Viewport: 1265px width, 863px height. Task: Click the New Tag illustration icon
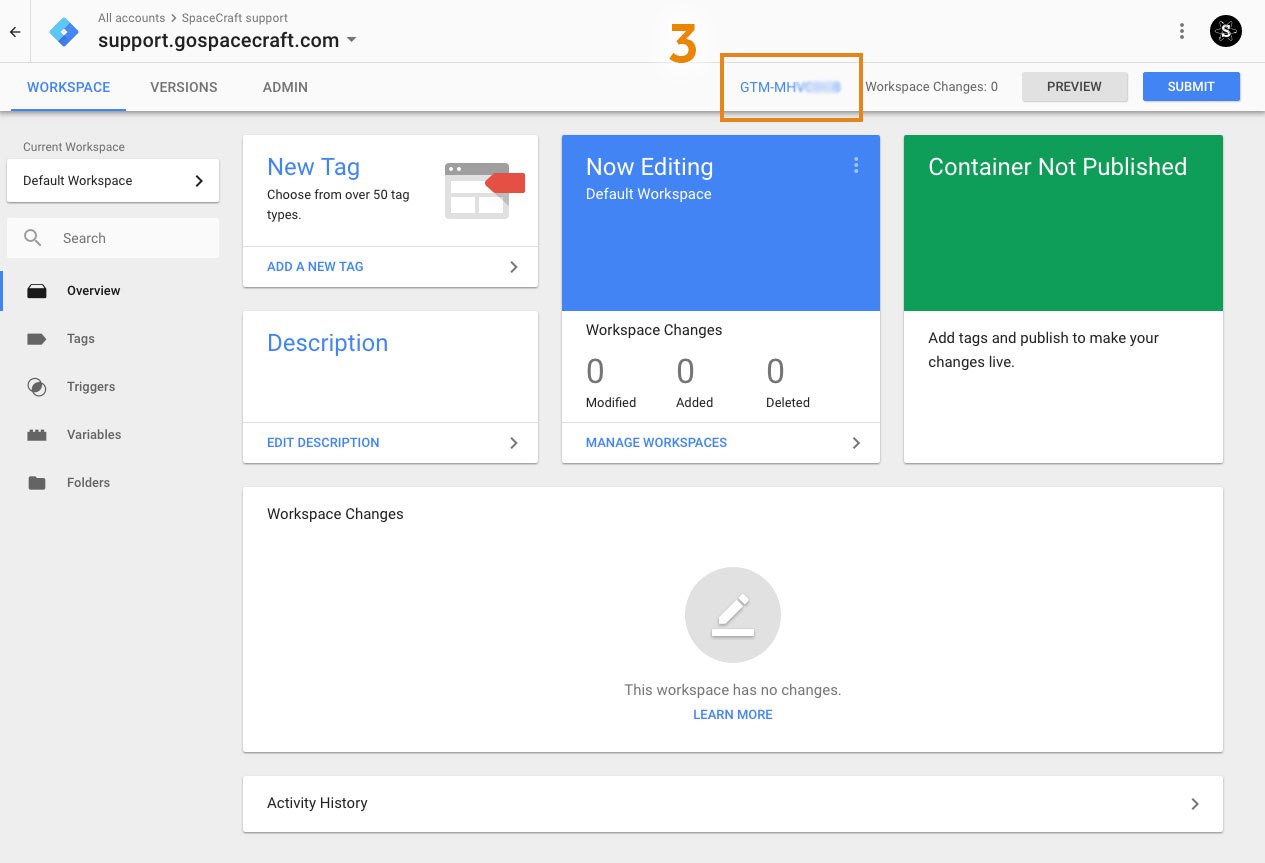484,191
